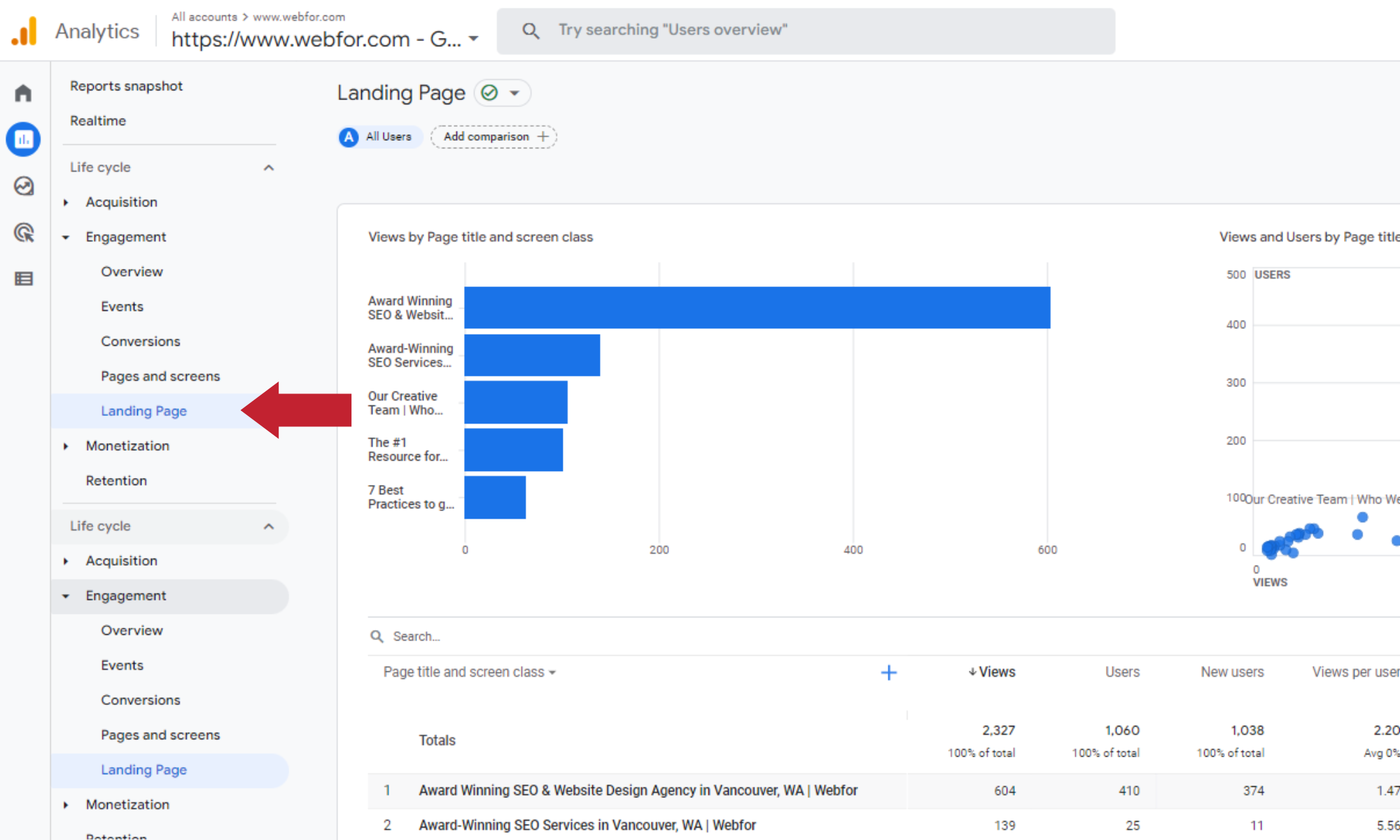Expand the second Acquisition item

click(66, 561)
